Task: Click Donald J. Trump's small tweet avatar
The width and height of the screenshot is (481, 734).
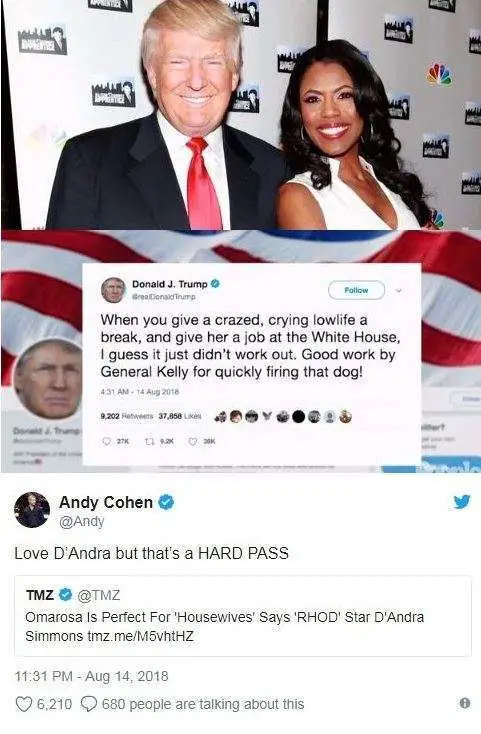Action: pos(114,290)
